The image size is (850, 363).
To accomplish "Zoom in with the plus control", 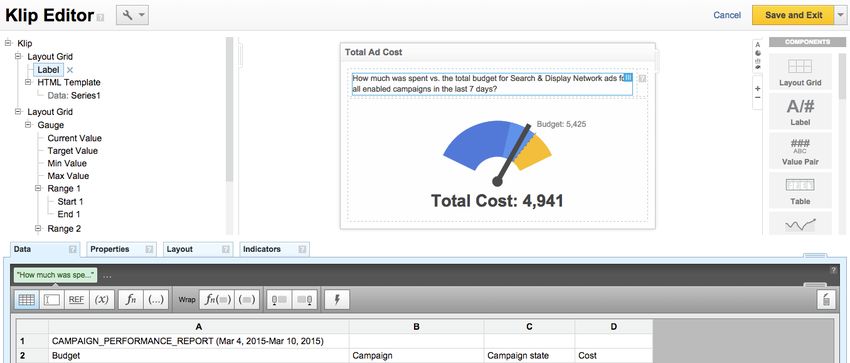I will pos(757,88).
